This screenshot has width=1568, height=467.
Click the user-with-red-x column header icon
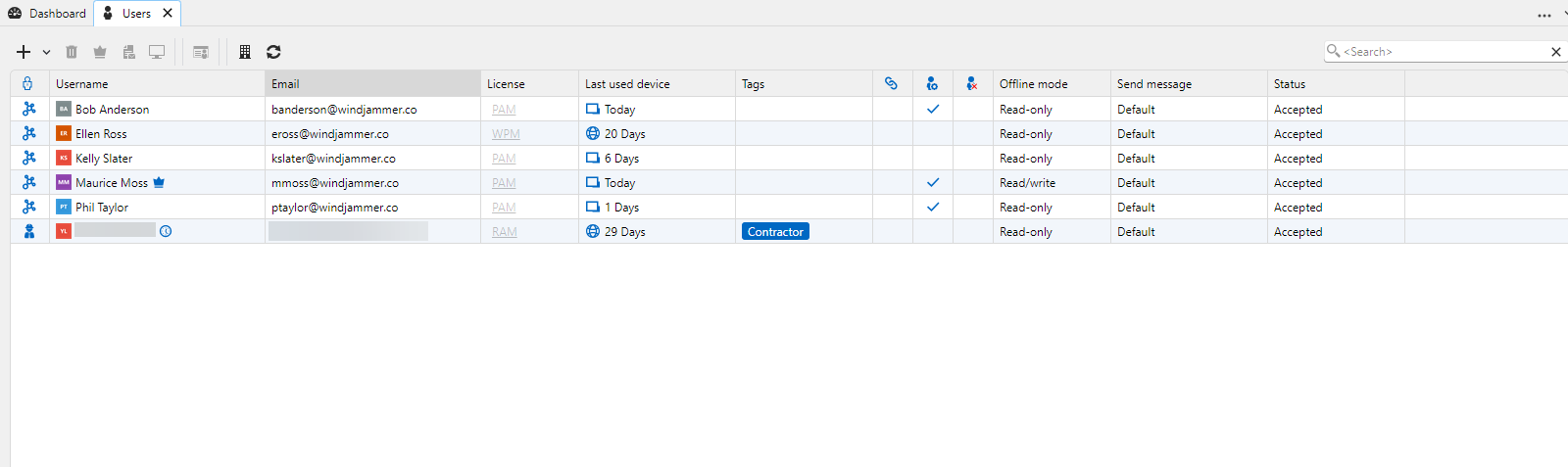point(971,84)
